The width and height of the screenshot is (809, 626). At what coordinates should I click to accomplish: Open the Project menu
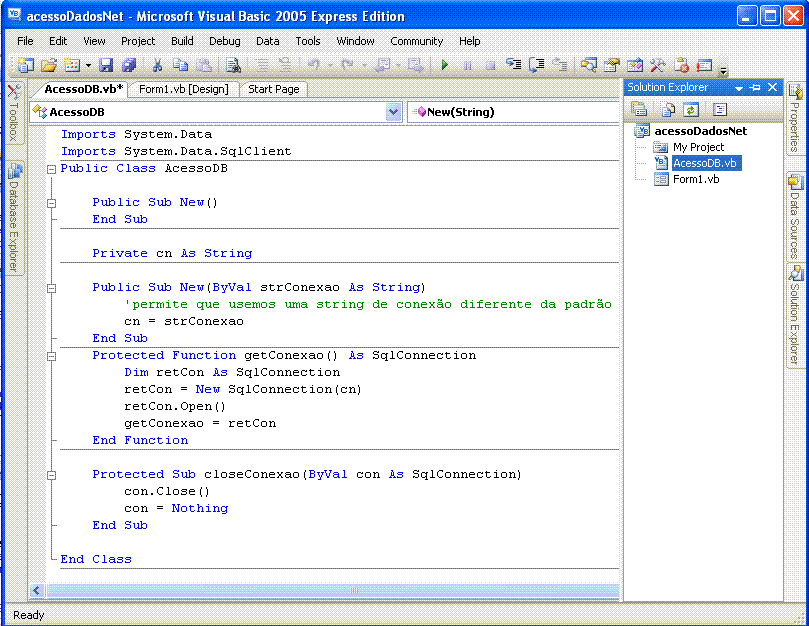[x=138, y=41]
